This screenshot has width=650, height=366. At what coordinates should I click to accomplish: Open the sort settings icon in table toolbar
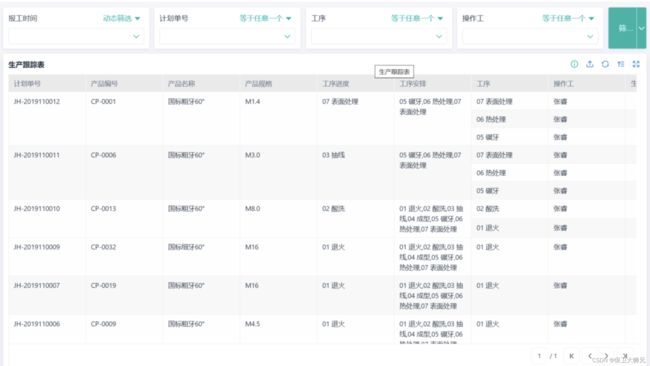[x=621, y=64]
